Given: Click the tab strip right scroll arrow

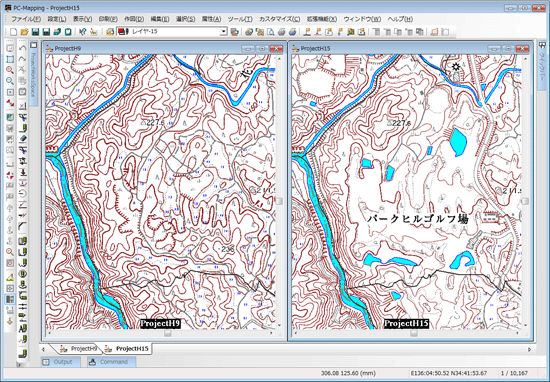Looking at the screenshot, I should pyautogui.click(x=529, y=349).
